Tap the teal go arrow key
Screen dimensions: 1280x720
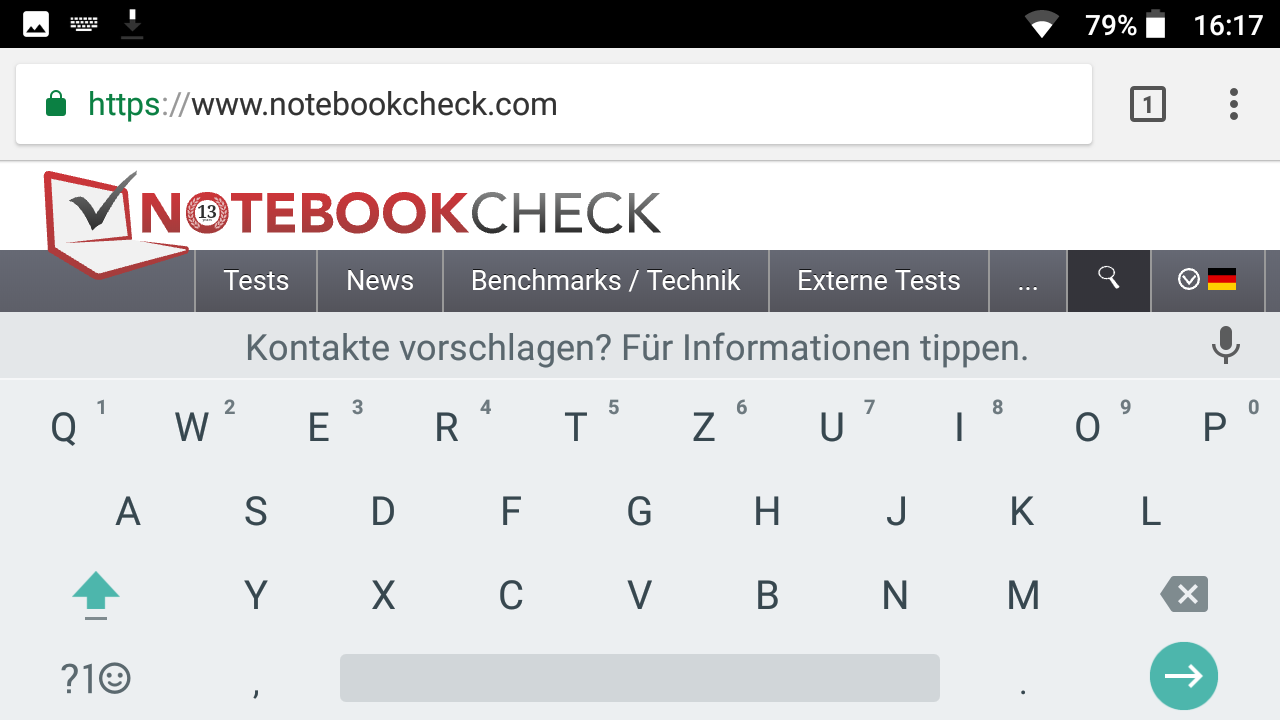[x=1184, y=677]
